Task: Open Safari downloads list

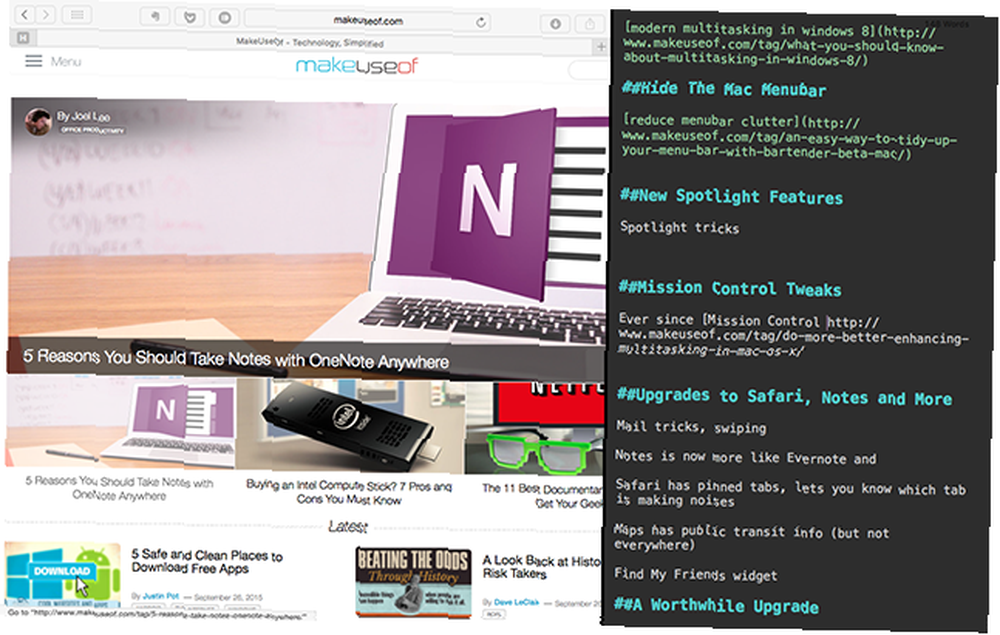Action: tap(555, 24)
